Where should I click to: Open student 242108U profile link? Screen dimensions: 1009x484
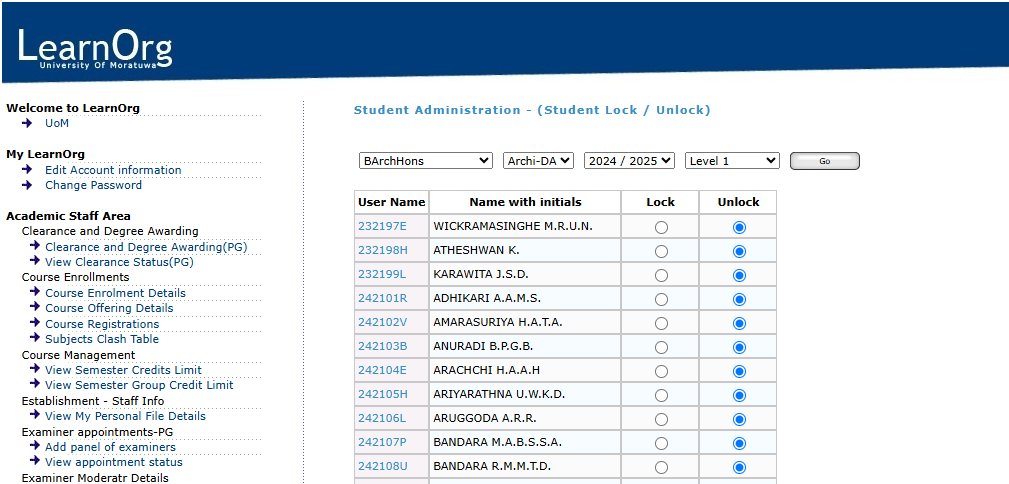coord(383,467)
